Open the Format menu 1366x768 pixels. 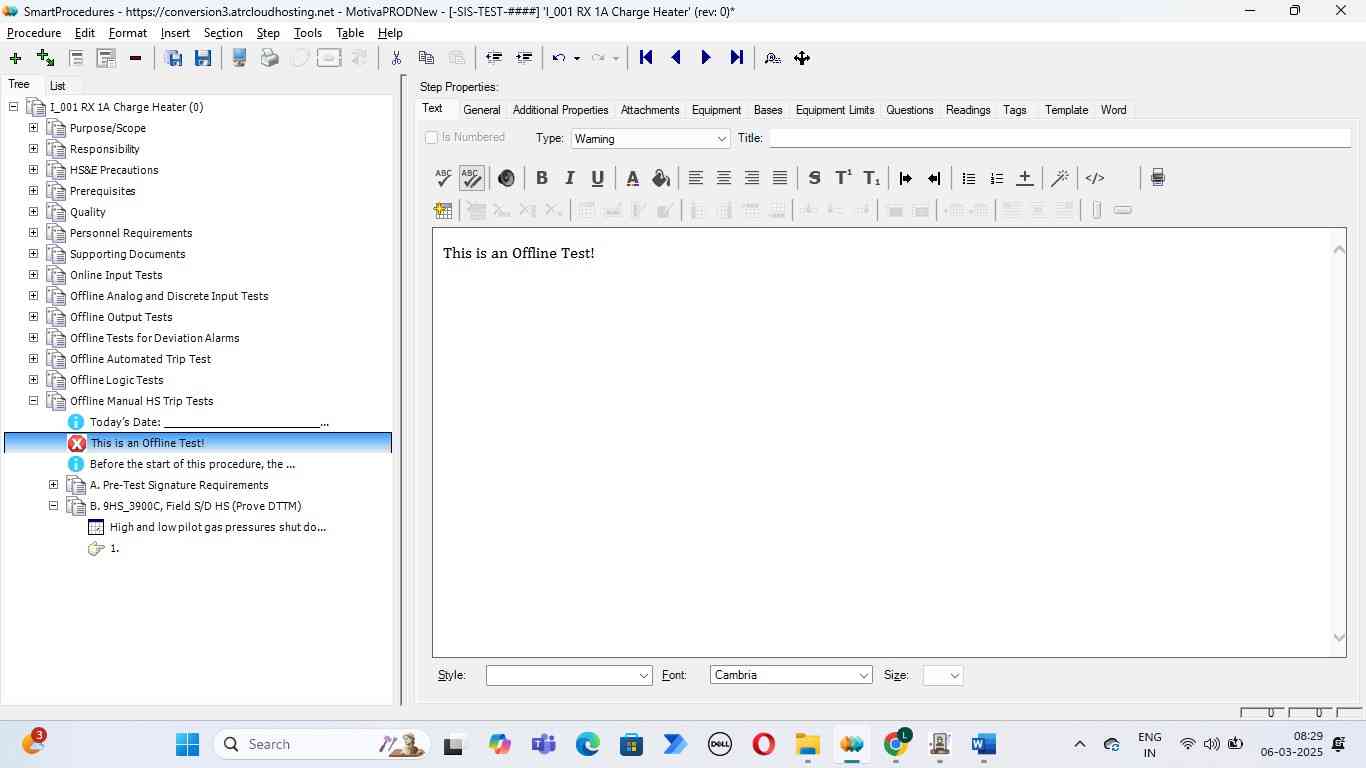click(x=128, y=33)
